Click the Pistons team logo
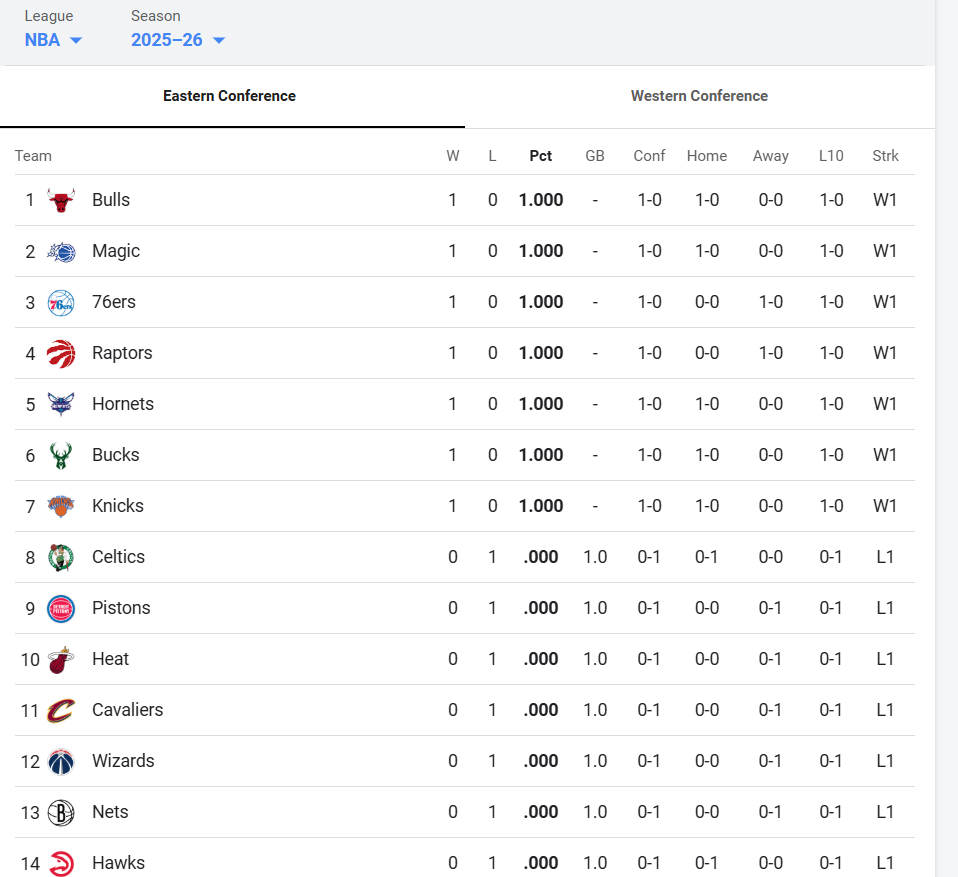The height and width of the screenshot is (877, 958). click(x=61, y=609)
